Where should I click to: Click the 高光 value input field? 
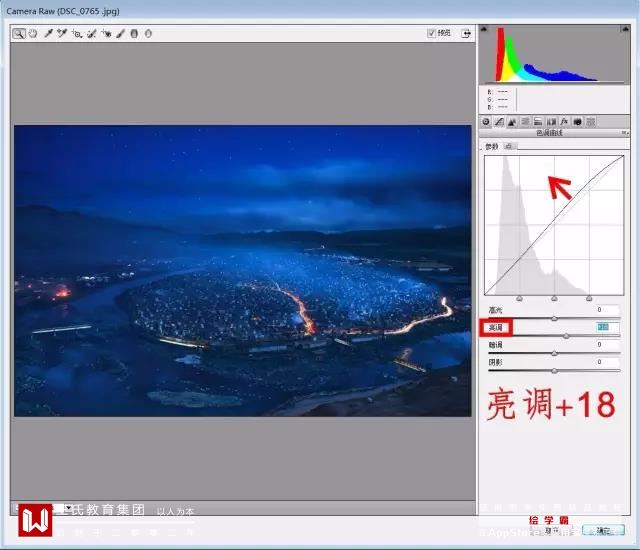tap(607, 310)
